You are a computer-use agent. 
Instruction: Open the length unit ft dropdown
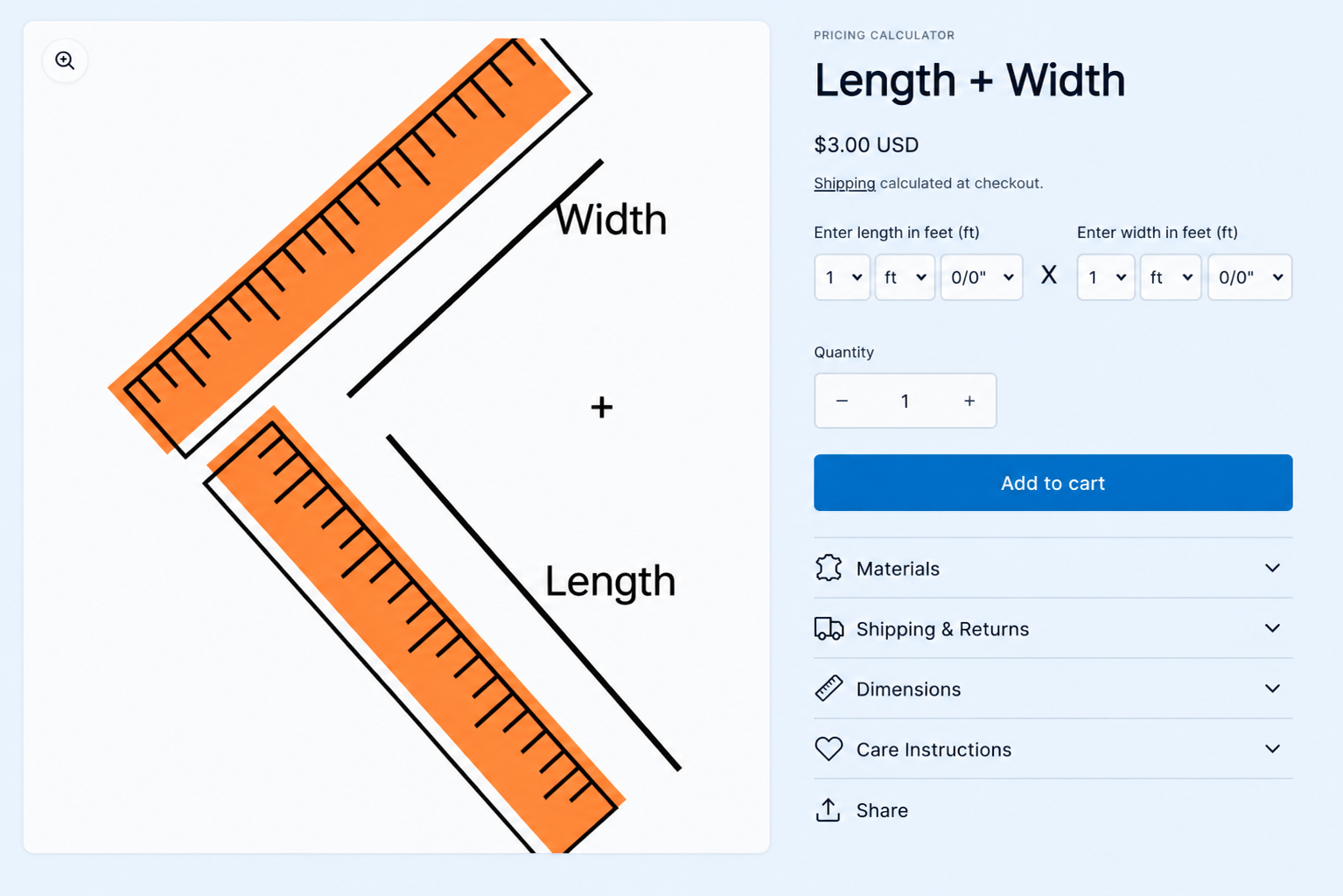click(x=906, y=277)
